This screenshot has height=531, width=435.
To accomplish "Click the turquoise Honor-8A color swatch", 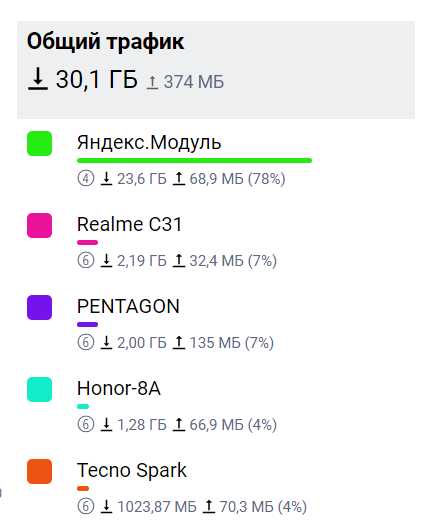I will (x=39, y=389).
